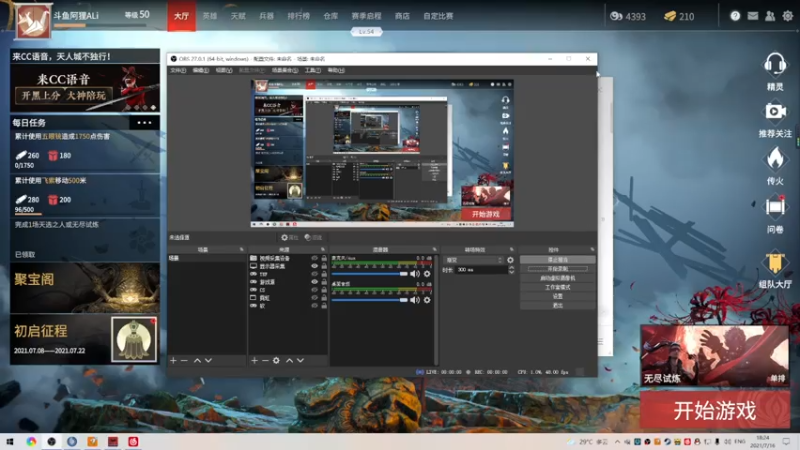Viewport: 800px width, 450px height.
Task: Toggle lock on 视频采集设备 source
Action: coord(323,258)
